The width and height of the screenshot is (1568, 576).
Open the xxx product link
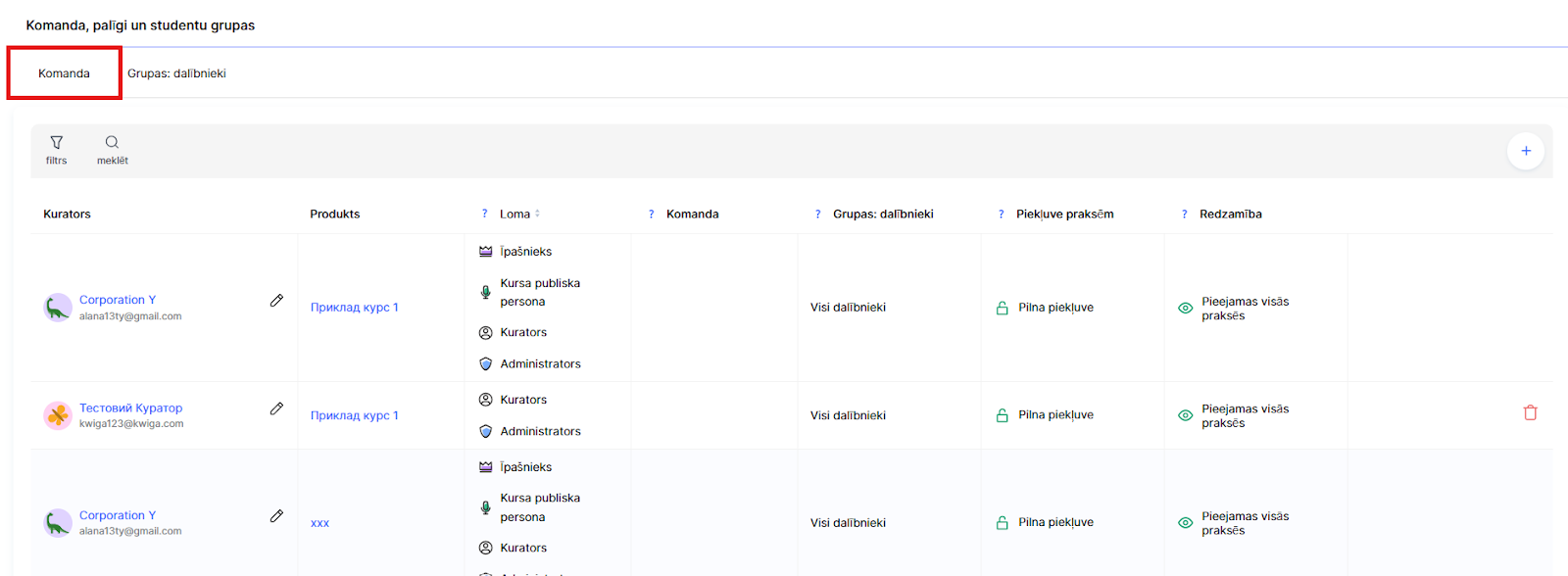tap(319, 523)
